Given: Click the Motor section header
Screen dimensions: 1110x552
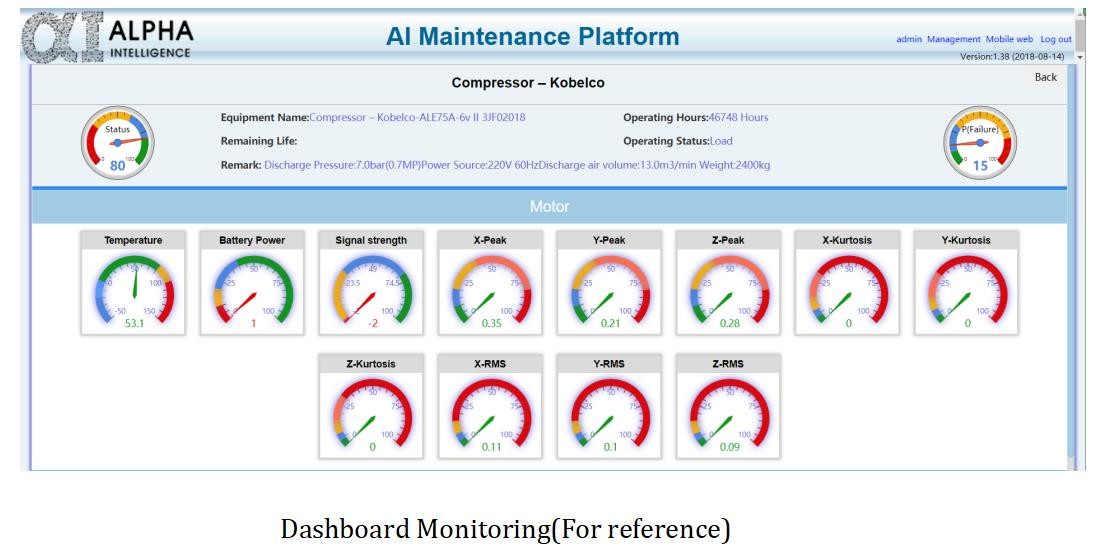Looking at the screenshot, I should [x=549, y=207].
